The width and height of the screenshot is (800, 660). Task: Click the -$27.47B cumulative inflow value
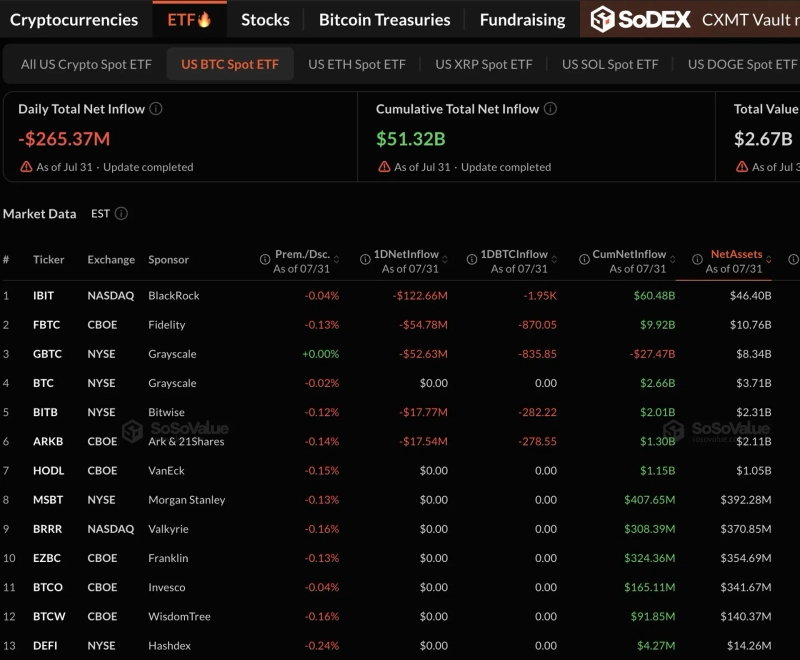tap(652, 353)
